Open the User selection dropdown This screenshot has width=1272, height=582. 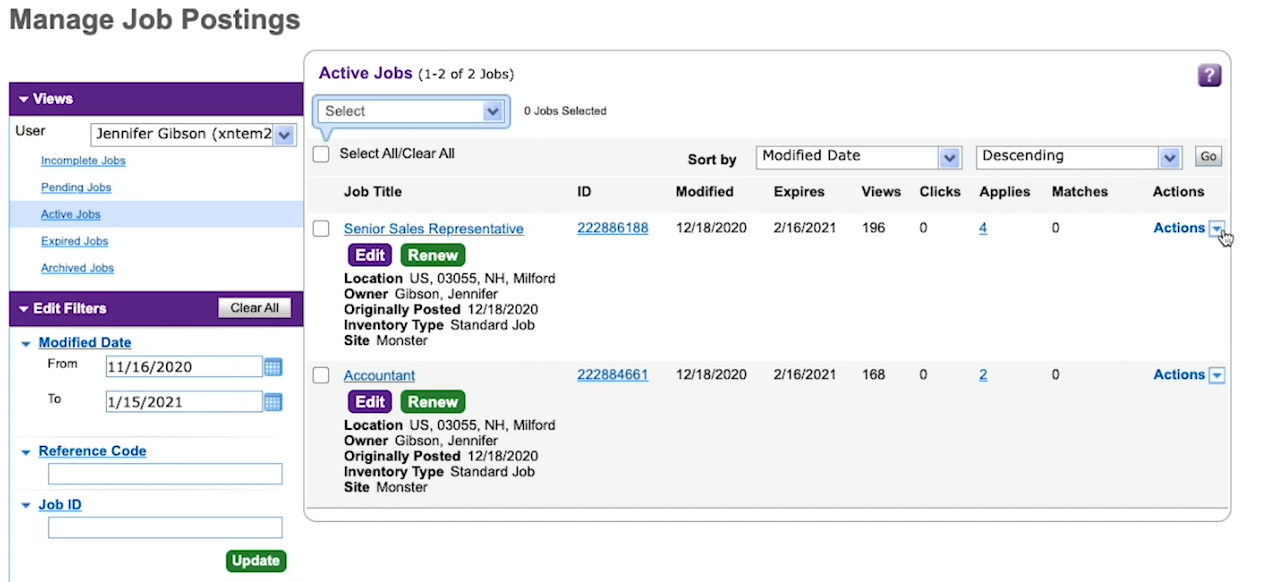[285, 134]
